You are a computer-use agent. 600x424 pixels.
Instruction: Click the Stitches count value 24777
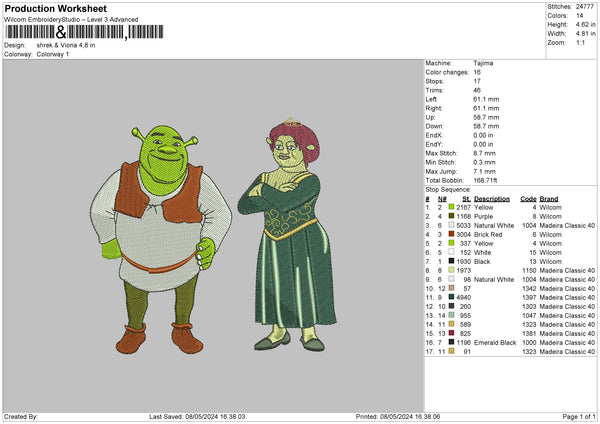click(585, 4)
